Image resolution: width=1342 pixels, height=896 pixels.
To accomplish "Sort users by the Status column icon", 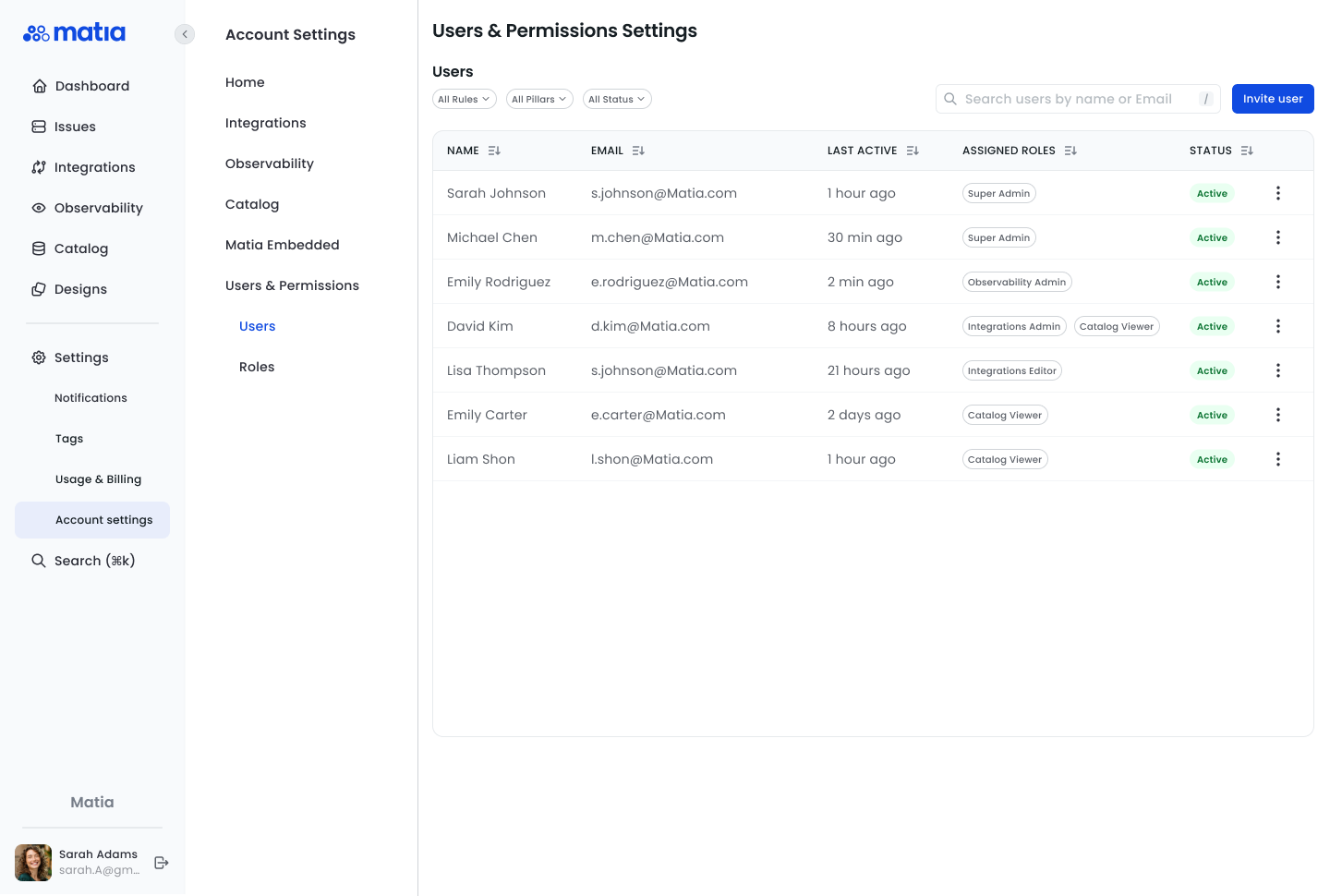I will tap(1247, 151).
